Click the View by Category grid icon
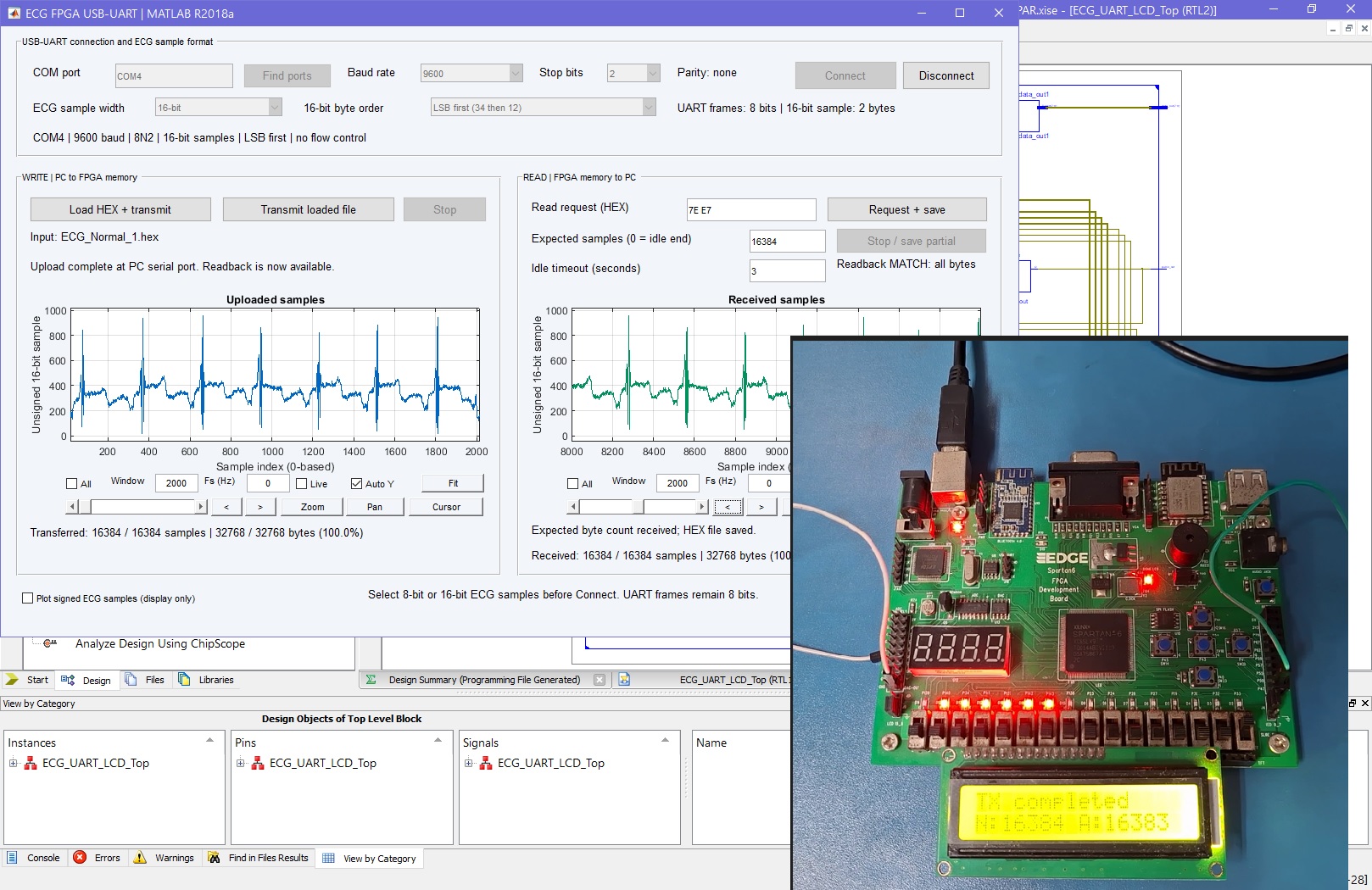 pos(328,858)
